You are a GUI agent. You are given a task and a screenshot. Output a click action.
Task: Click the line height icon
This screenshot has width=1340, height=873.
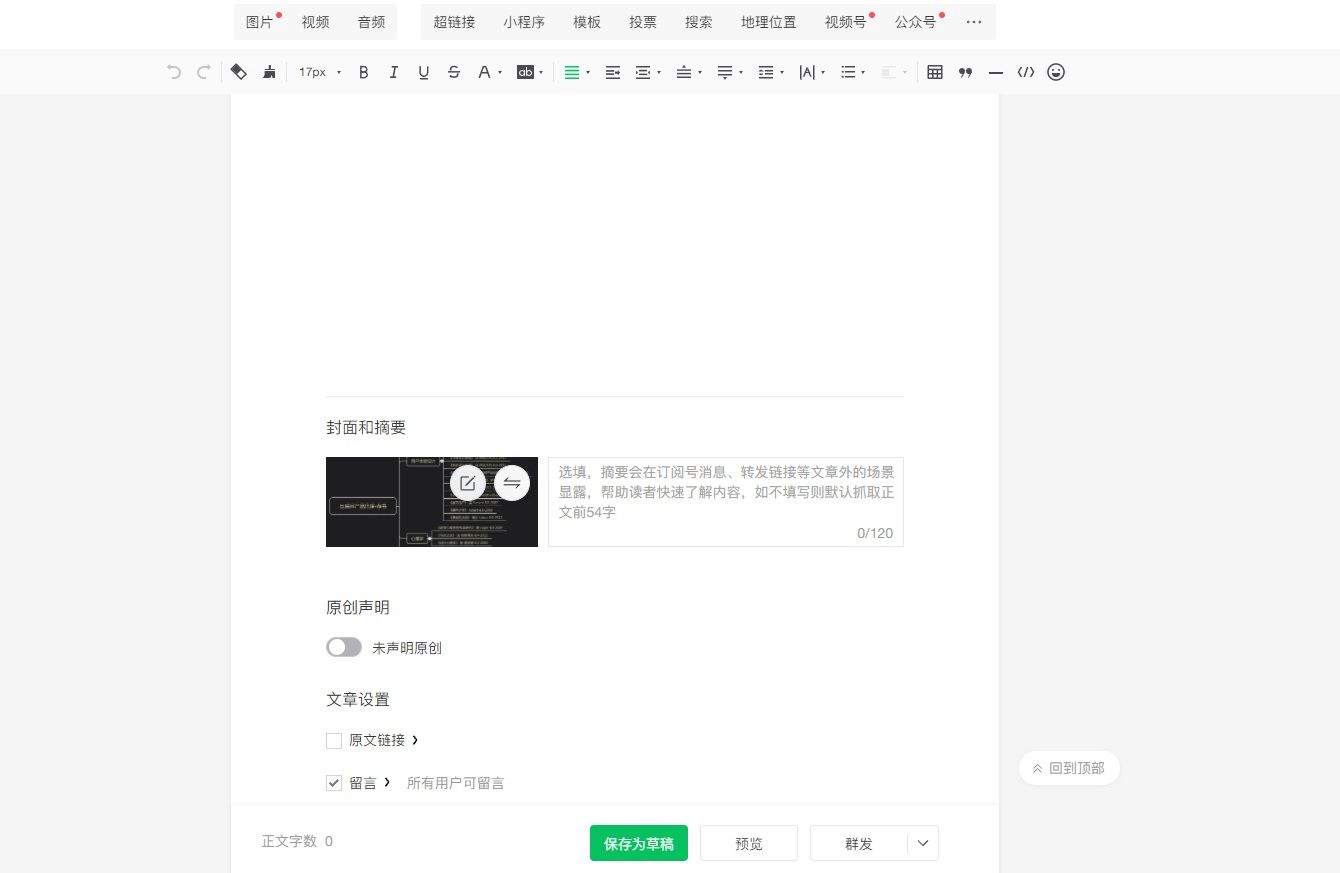pyautogui.click(x=766, y=72)
